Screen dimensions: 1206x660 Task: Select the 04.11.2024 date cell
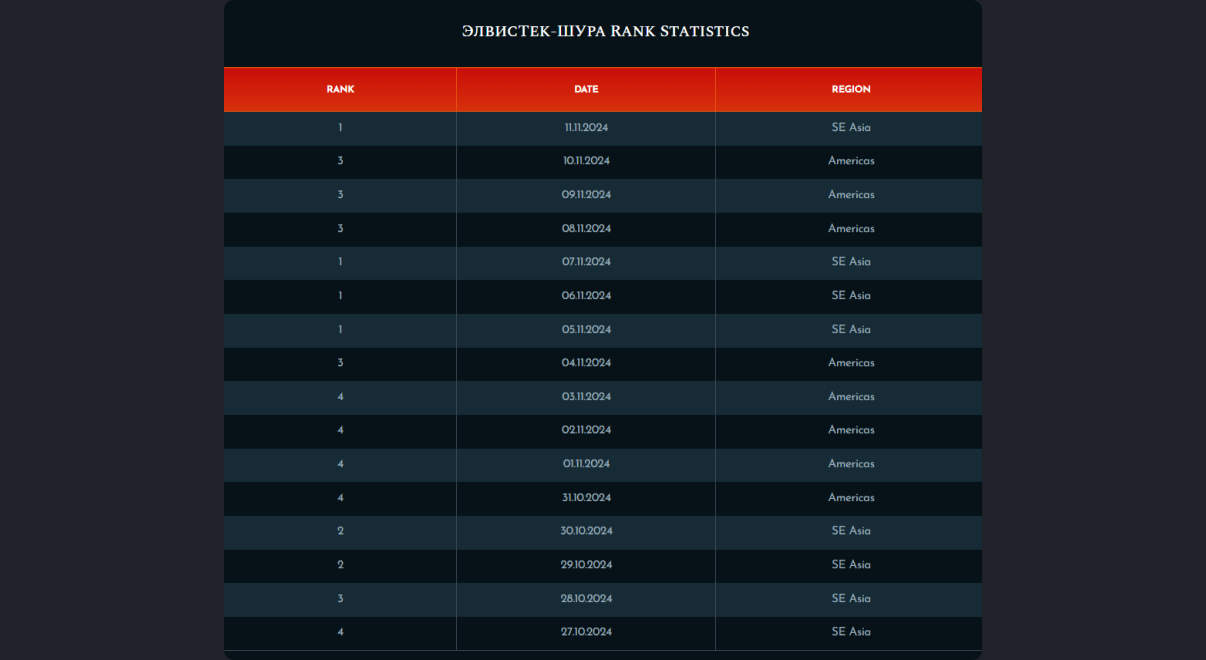[586, 363]
